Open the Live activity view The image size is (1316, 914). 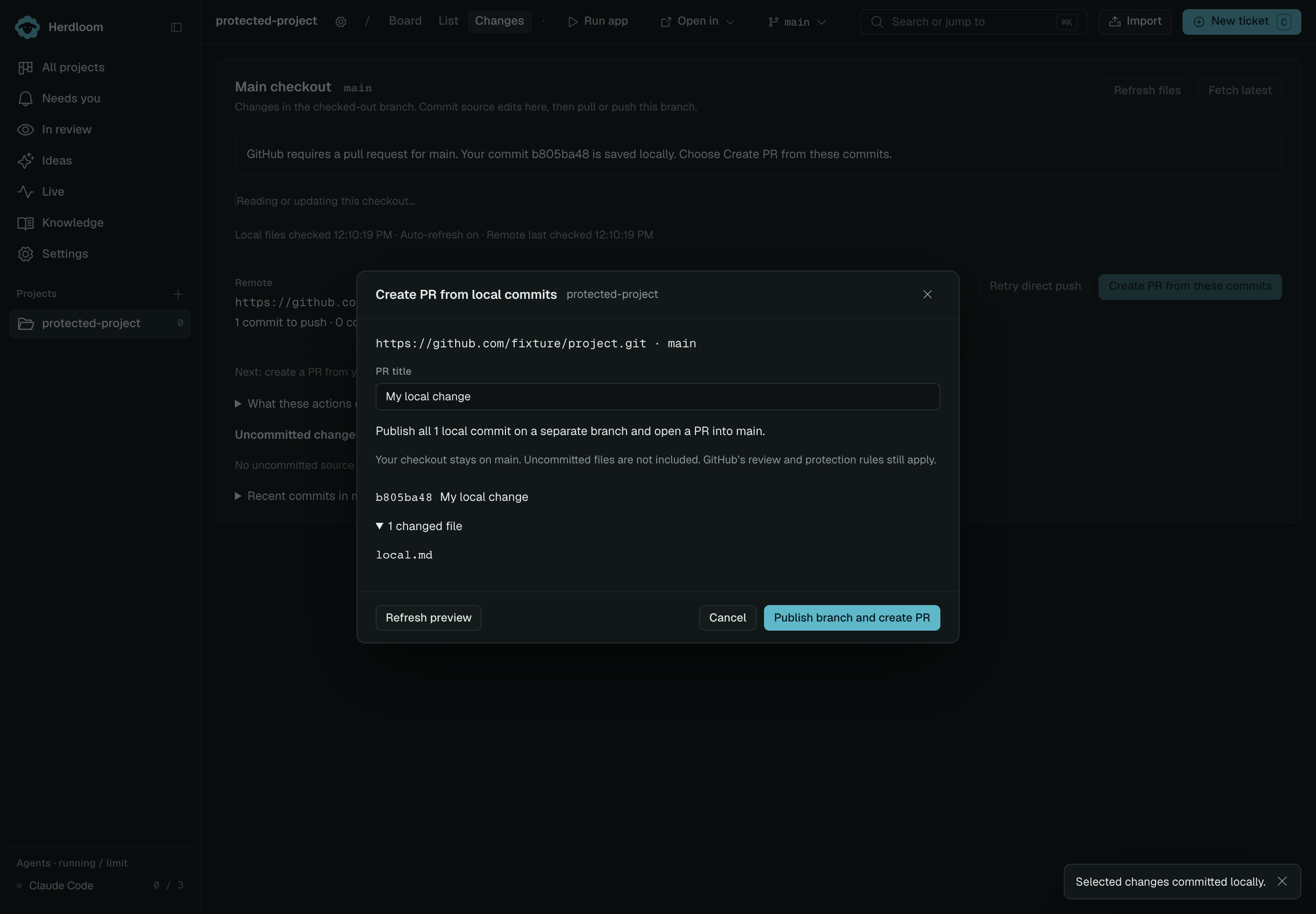click(x=100, y=191)
